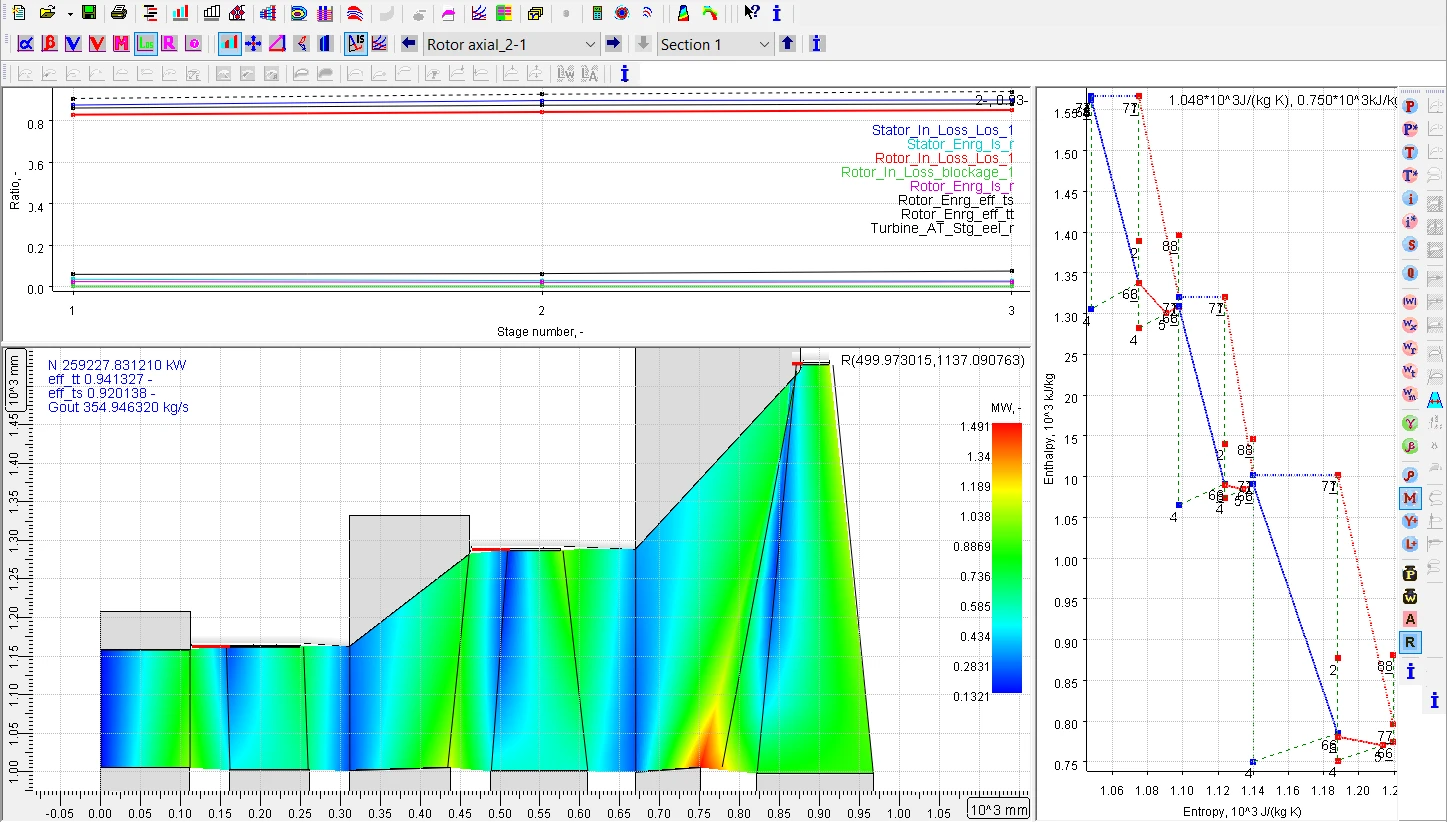Screen dimensions: 1447x822
Task: Expand the arrow next to Open folder
Action: (x=70, y=14)
